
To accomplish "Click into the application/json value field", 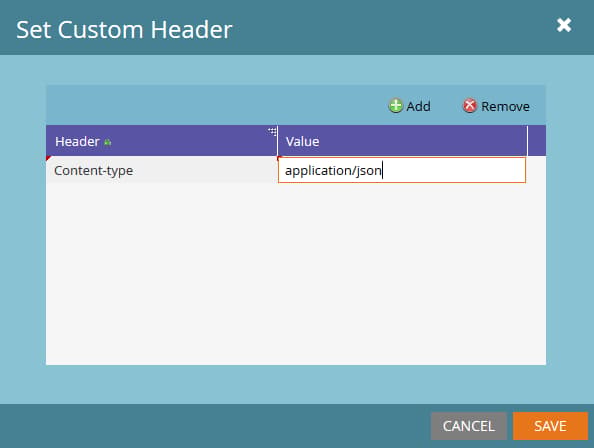I will 402,170.
